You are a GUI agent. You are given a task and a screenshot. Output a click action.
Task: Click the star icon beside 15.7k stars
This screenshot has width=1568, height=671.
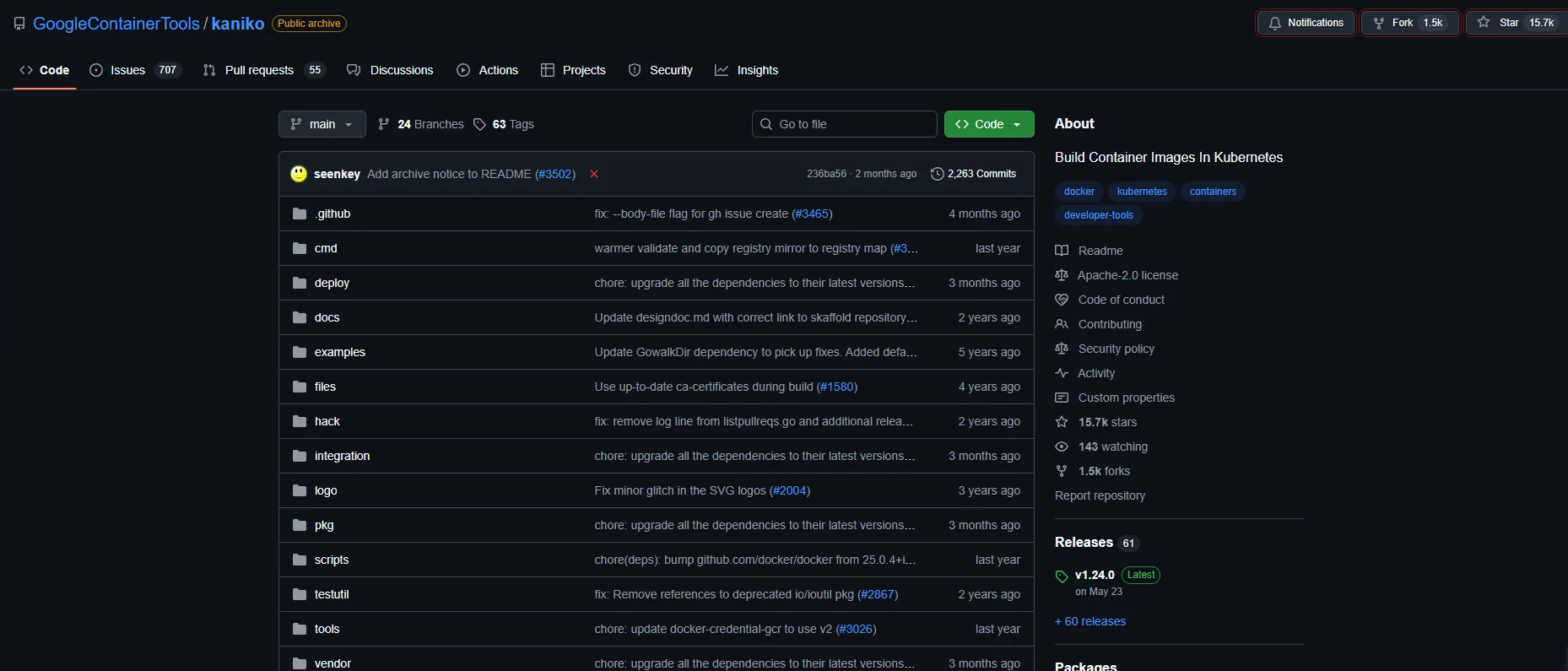pyautogui.click(x=1062, y=422)
